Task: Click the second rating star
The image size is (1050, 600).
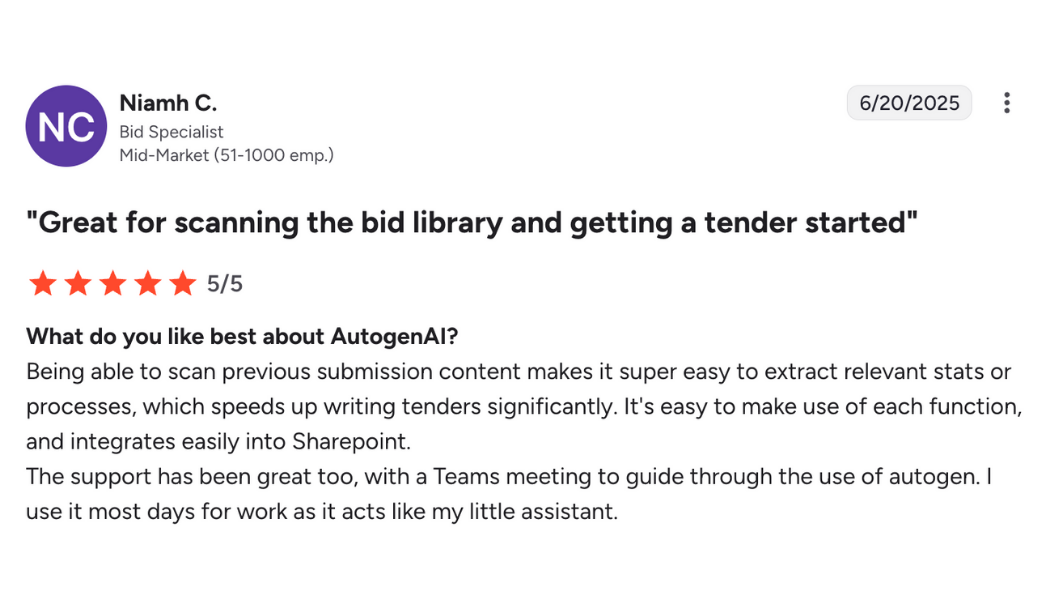Action: pyautogui.click(x=78, y=284)
